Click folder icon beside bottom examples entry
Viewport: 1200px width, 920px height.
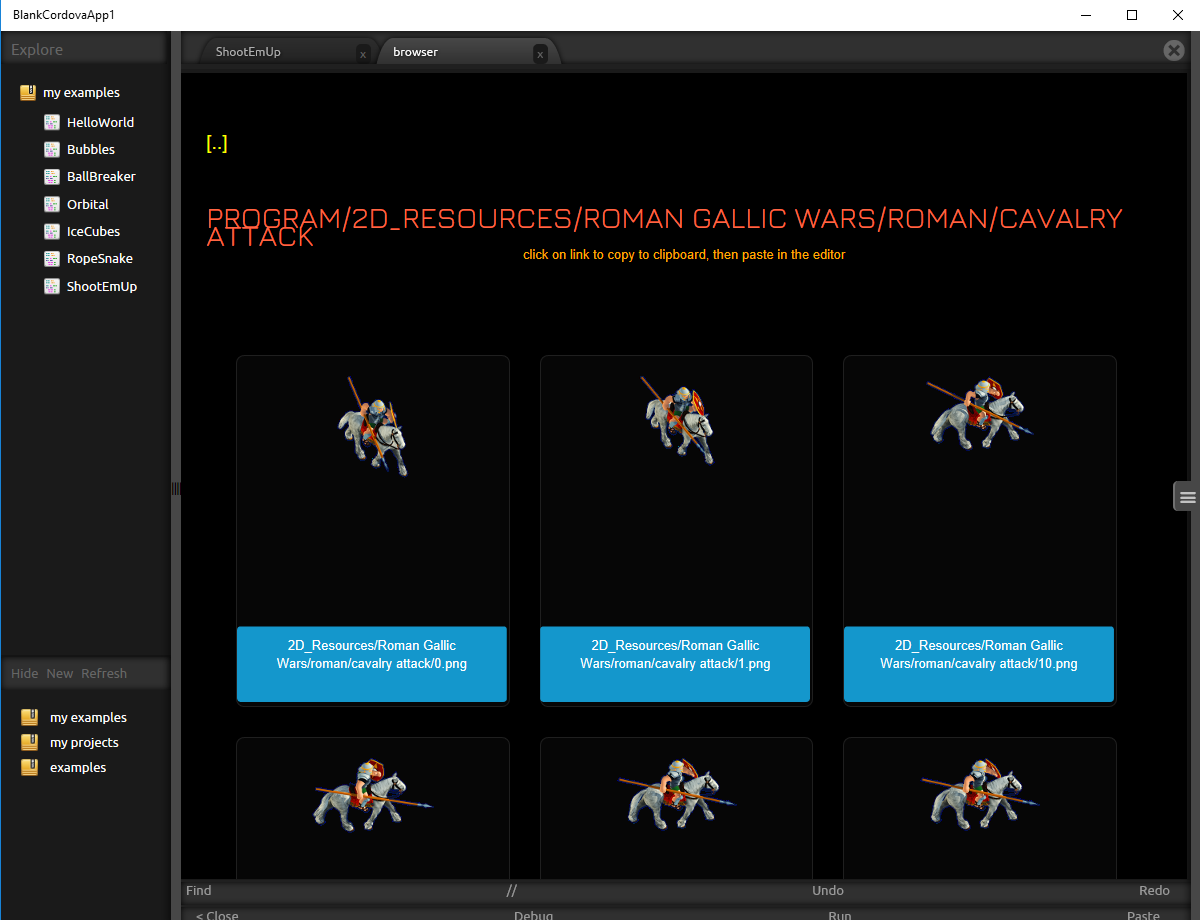(30, 767)
